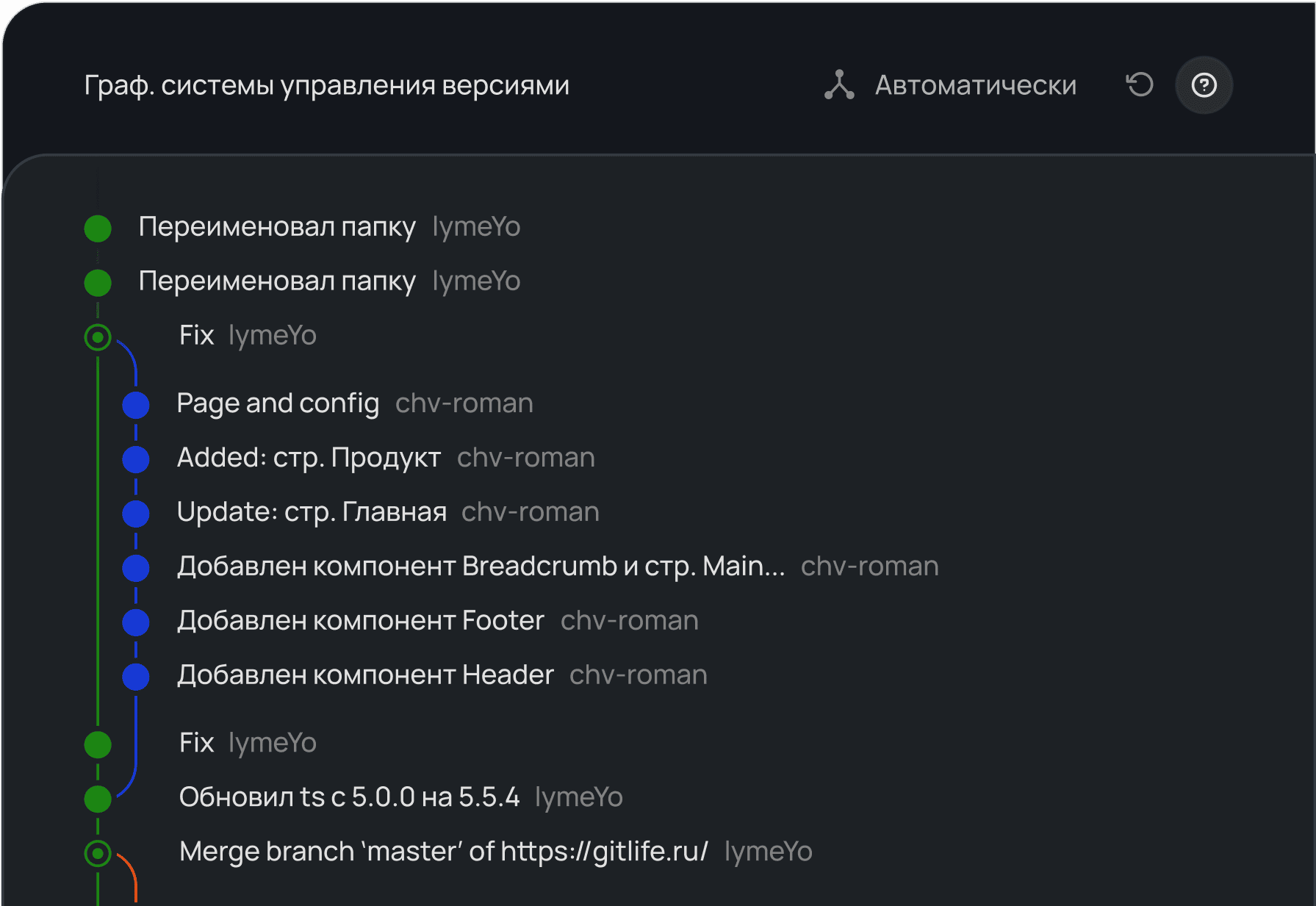The width and height of the screenshot is (1316, 906).
Task: Select the Добавлен компонент Header commit
Action: click(x=365, y=675)
